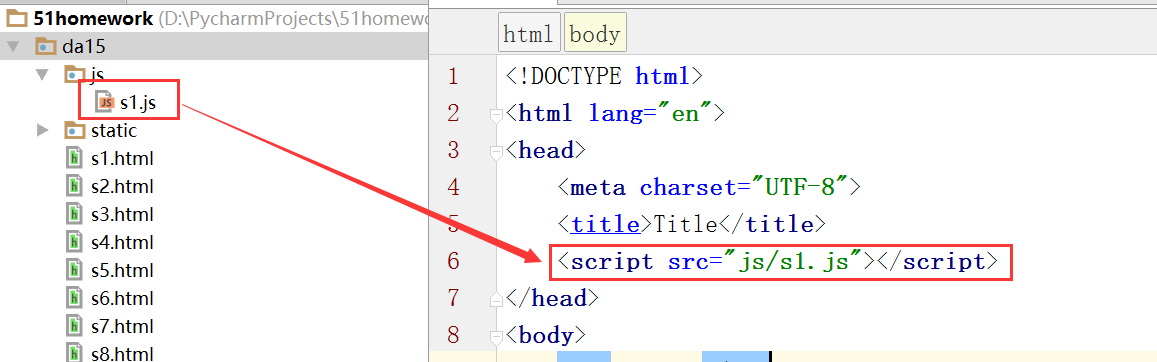Open s1.js in the project tree
This screenshot has height=362, width=1157.
[x=138, y=103]
